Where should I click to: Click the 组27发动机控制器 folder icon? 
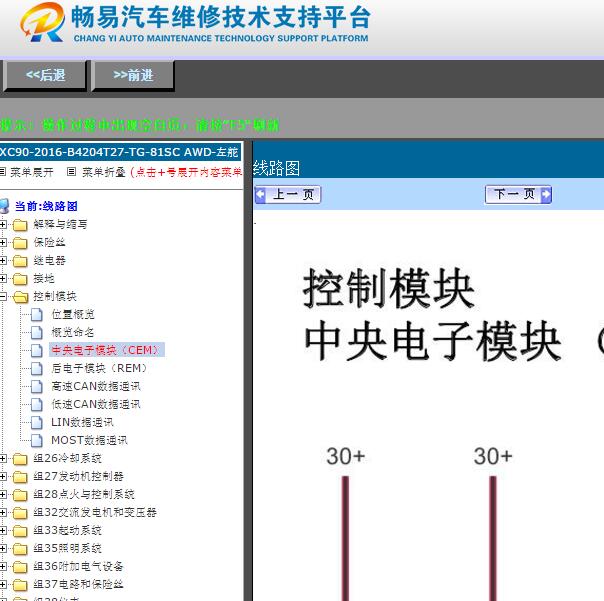point(20,477)
